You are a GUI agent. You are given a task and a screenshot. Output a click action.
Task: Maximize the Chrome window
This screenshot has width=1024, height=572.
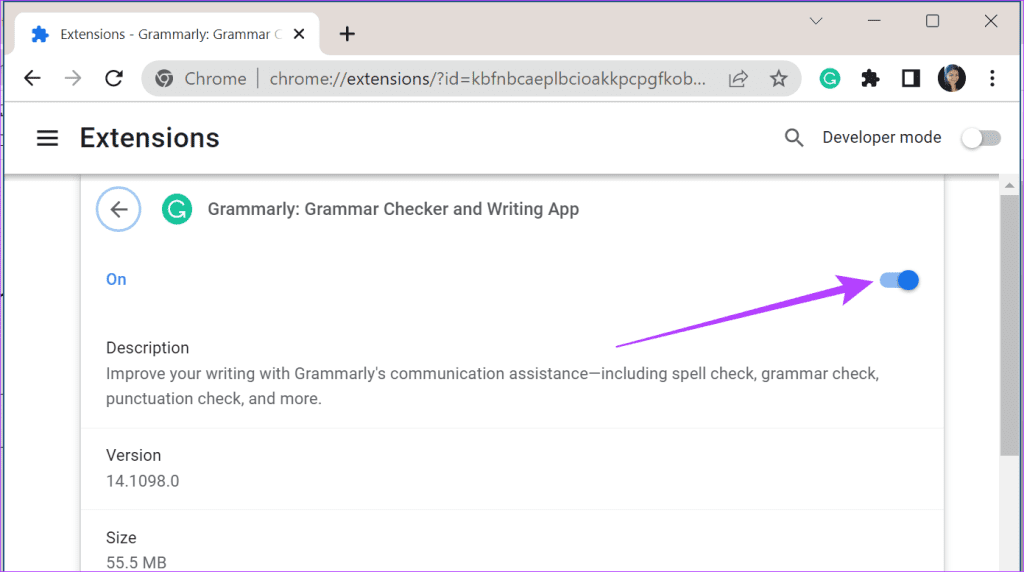coord(933,21)
